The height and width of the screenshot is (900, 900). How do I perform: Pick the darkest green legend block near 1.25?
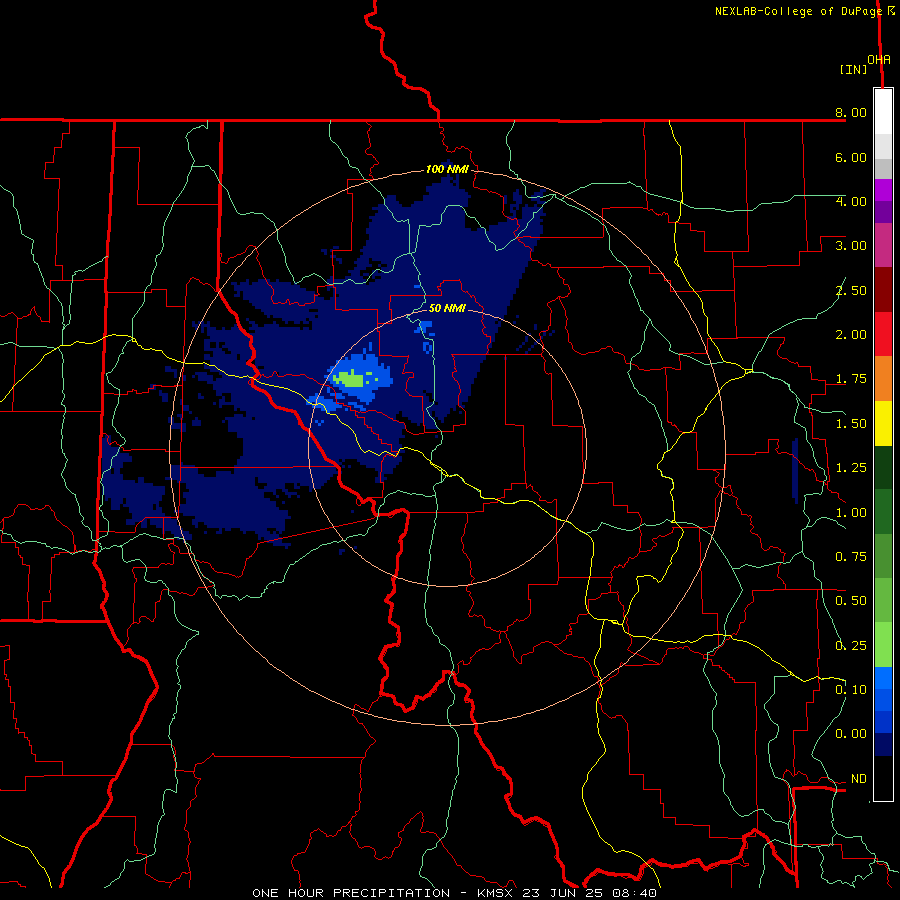(883, 467)
